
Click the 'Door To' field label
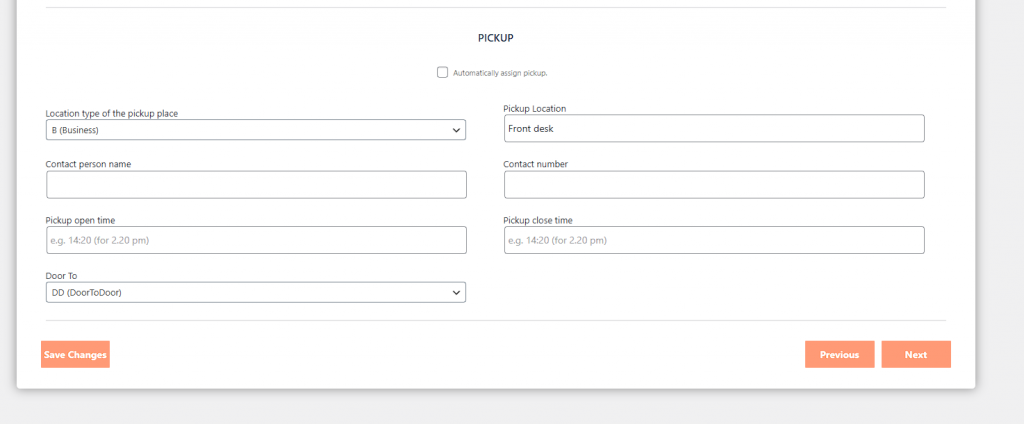[61, 276]
